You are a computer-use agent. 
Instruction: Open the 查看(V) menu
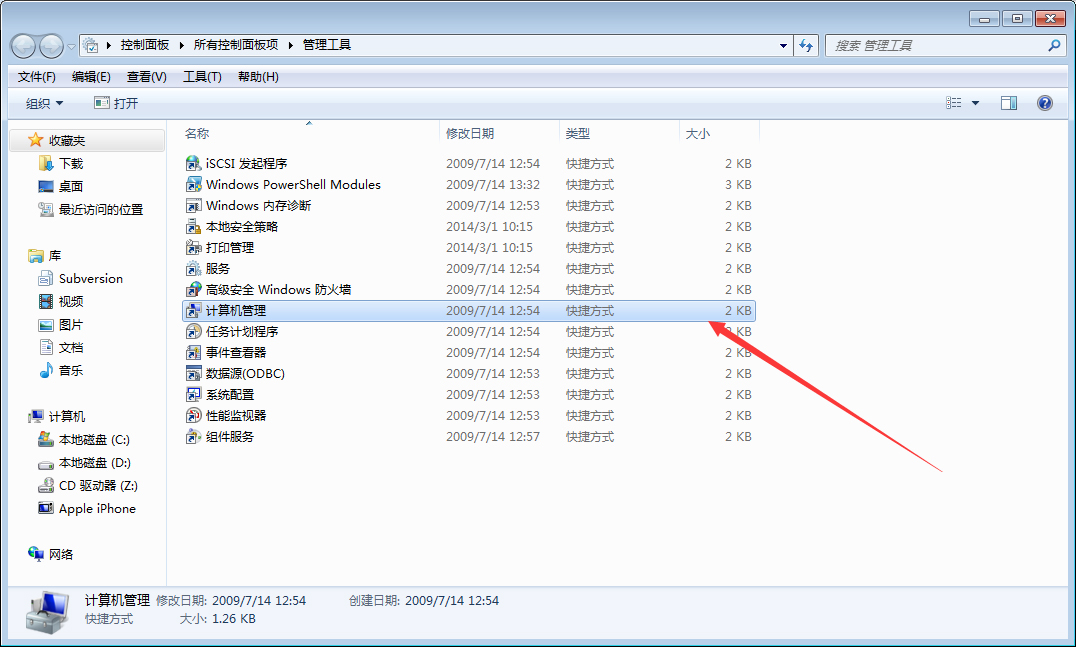pos(146,76)
